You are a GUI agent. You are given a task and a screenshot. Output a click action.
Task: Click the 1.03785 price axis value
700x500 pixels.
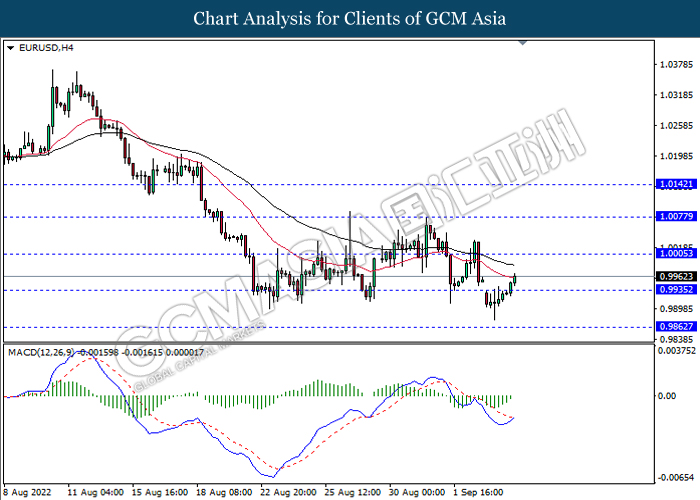click(676, 65)
